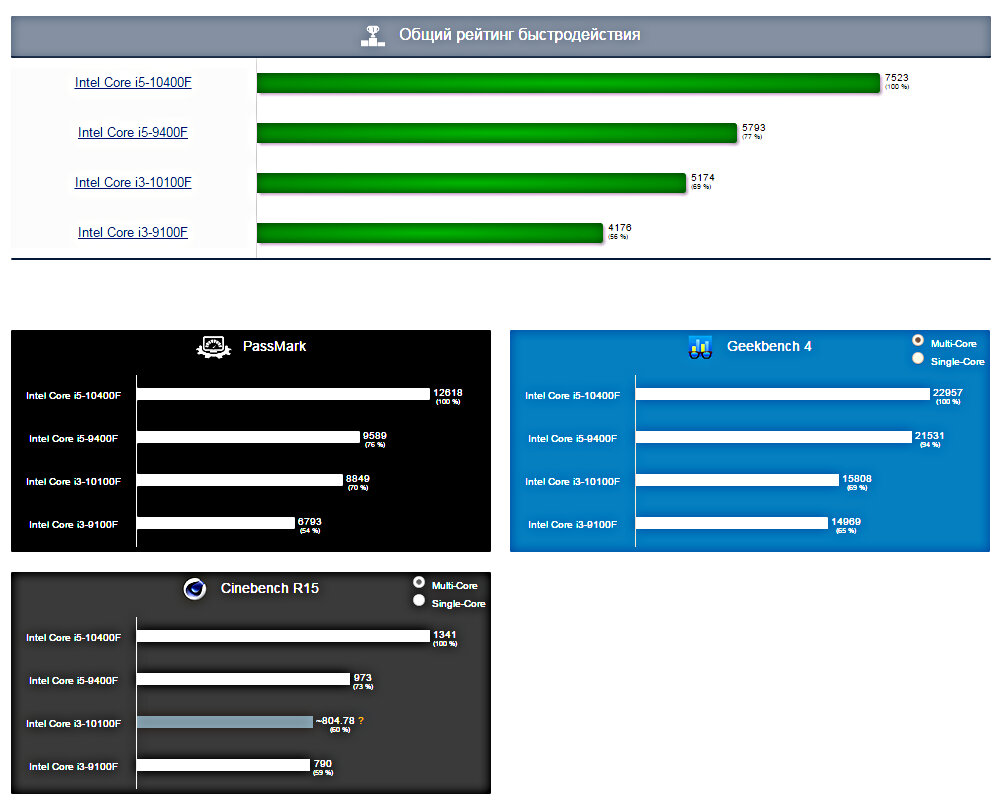This screenshot has width=1002, height=809.
Task: Click the overall score value 4176
Action: point(619,227)
